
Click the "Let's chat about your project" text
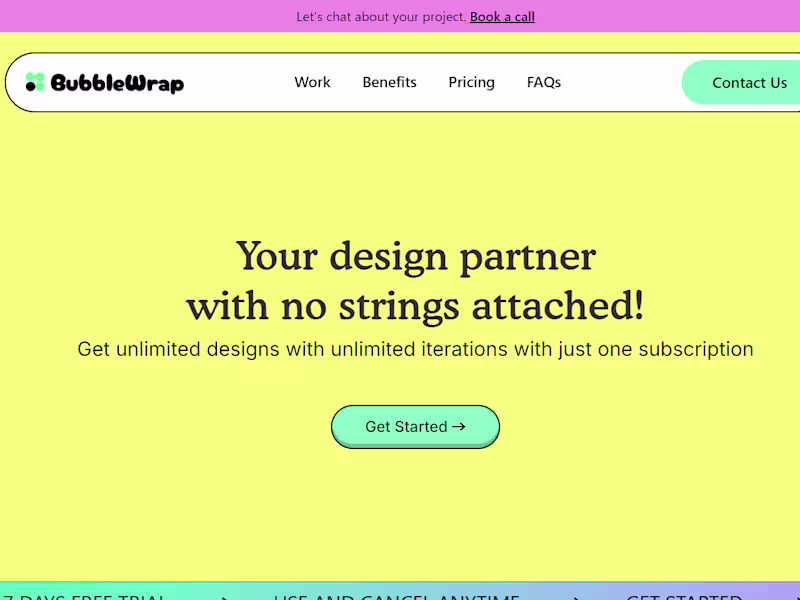pyautogui.click(x=381, y=17)
